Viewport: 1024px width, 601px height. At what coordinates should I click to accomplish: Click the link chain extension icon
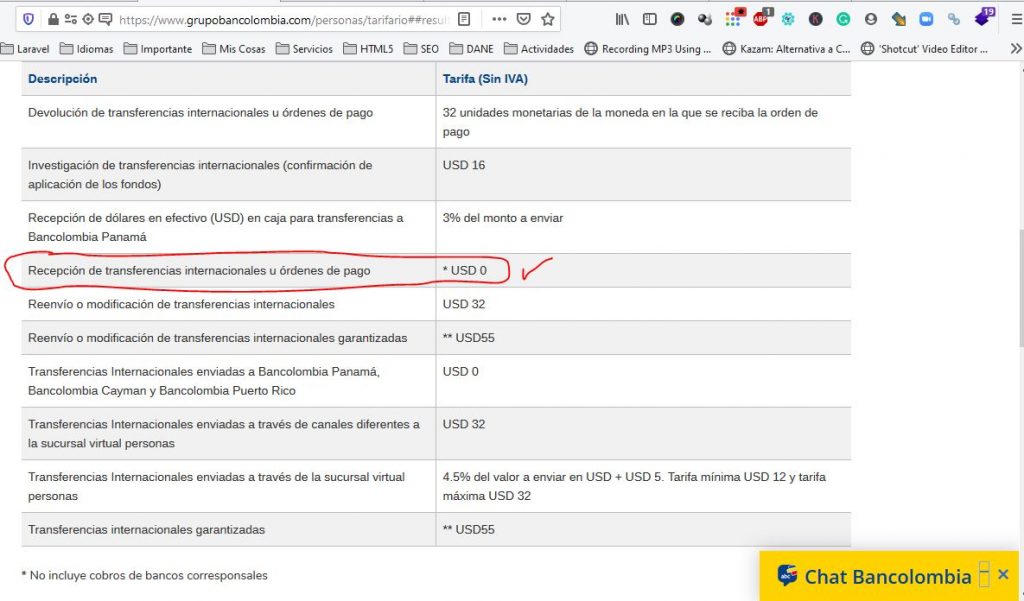(x=954, y=20)
